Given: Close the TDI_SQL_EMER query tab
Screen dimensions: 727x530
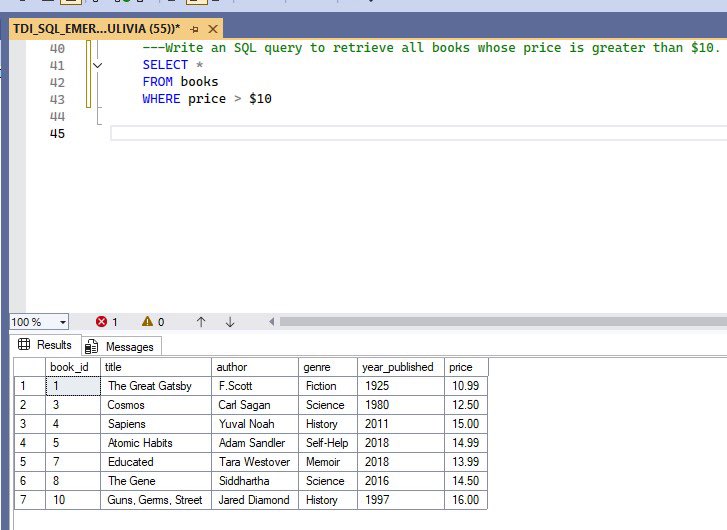Looking at the screenshot, I should pyautogui.click(x=215, y=28).
